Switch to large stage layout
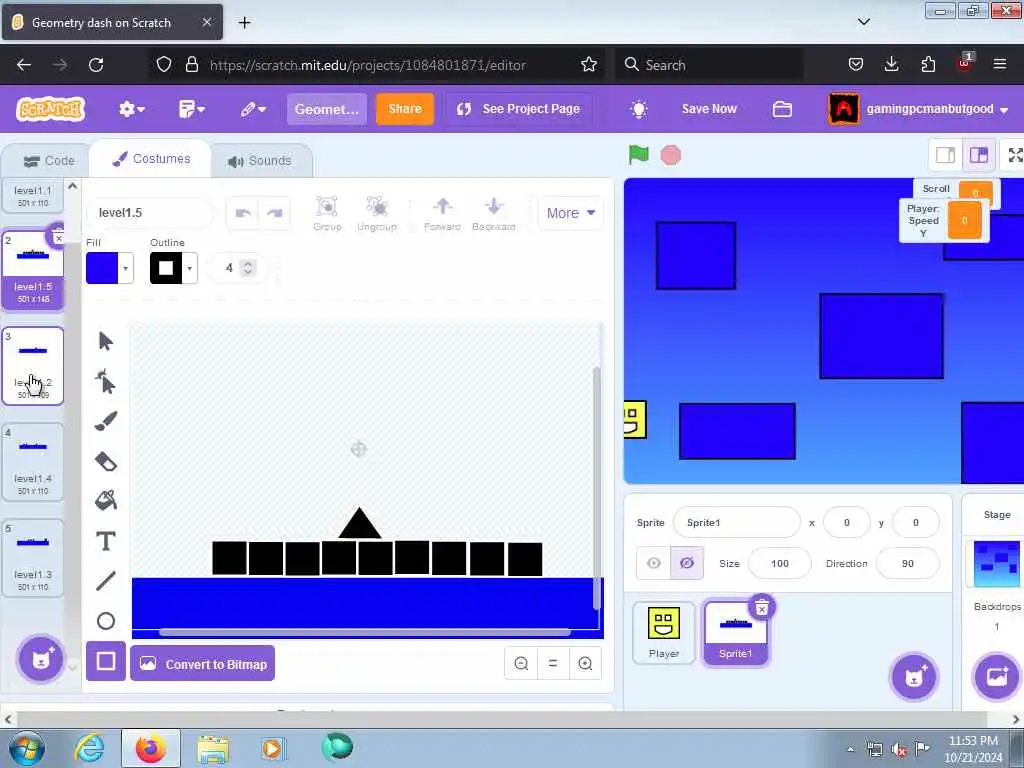The height and width of the screenshot is (768, 1024). pyautogui.click(x=978, y=155)
